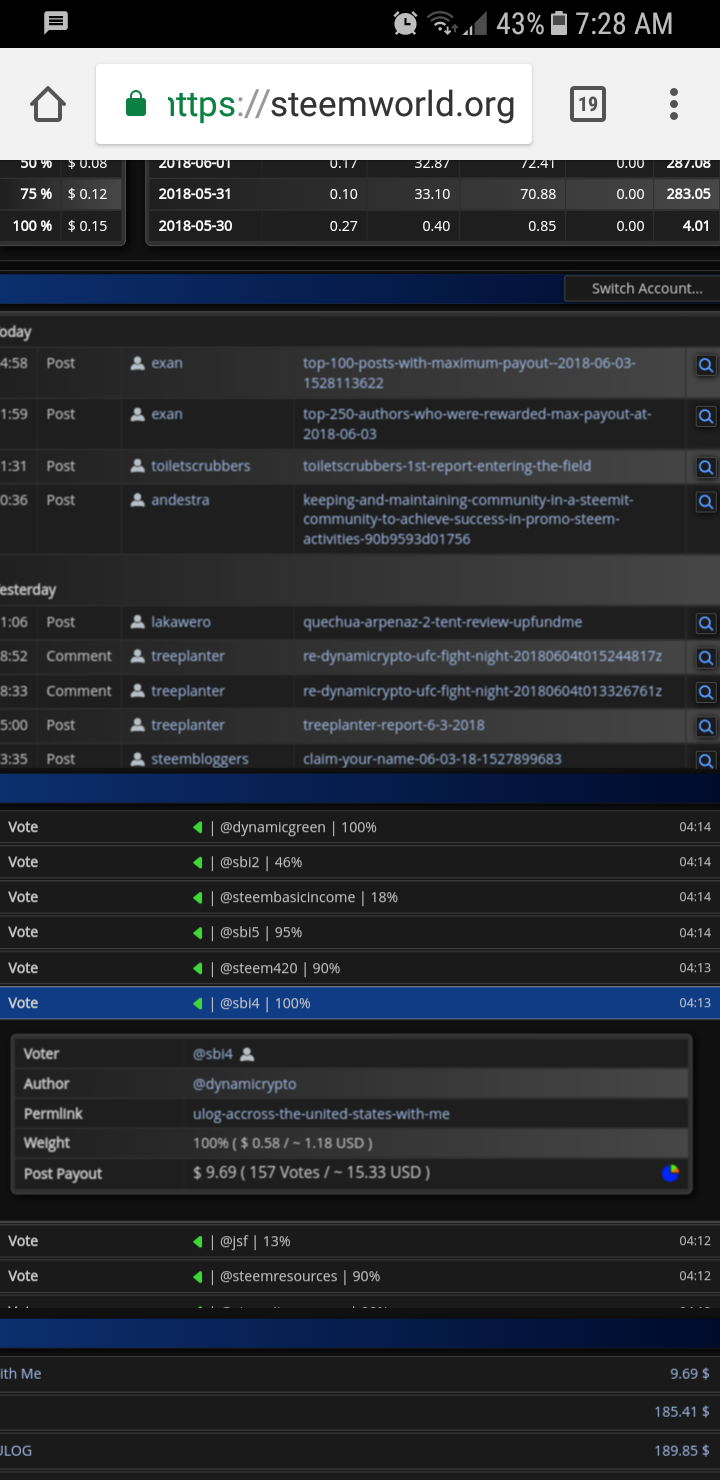Click the green arrow on @sbi4 vote

198,1003
